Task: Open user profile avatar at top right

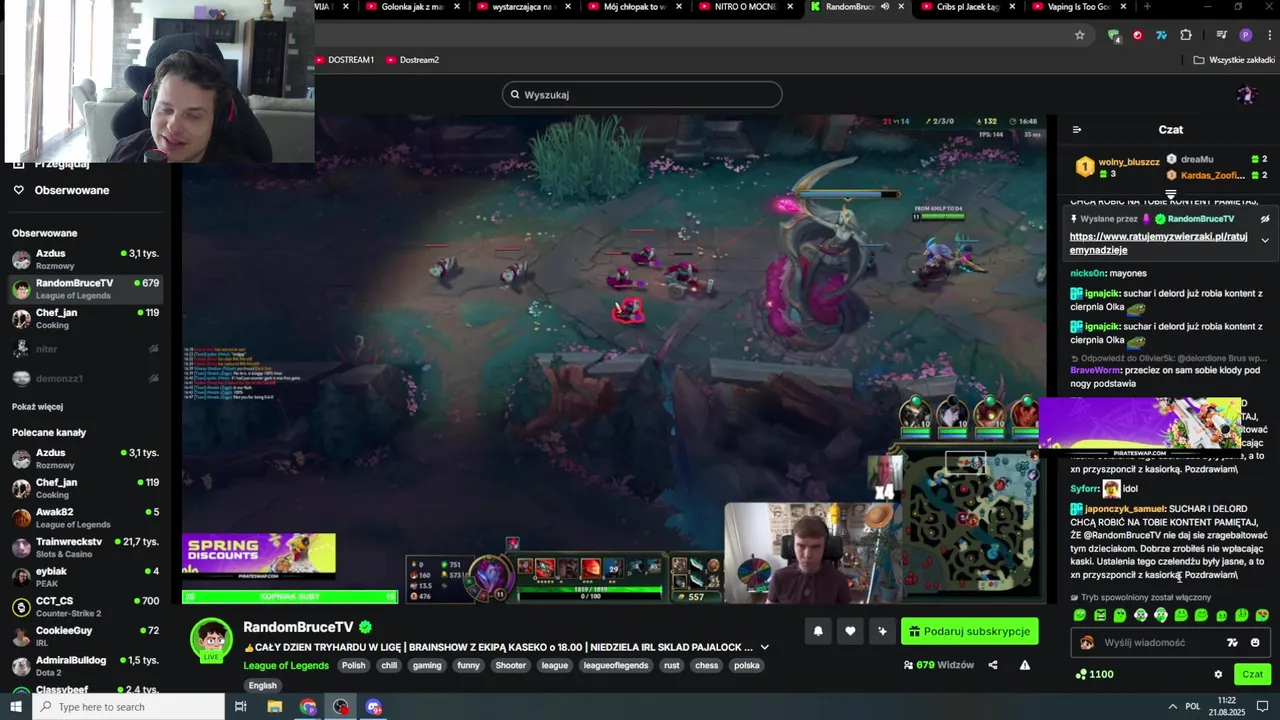Action: pos(1246,95)
